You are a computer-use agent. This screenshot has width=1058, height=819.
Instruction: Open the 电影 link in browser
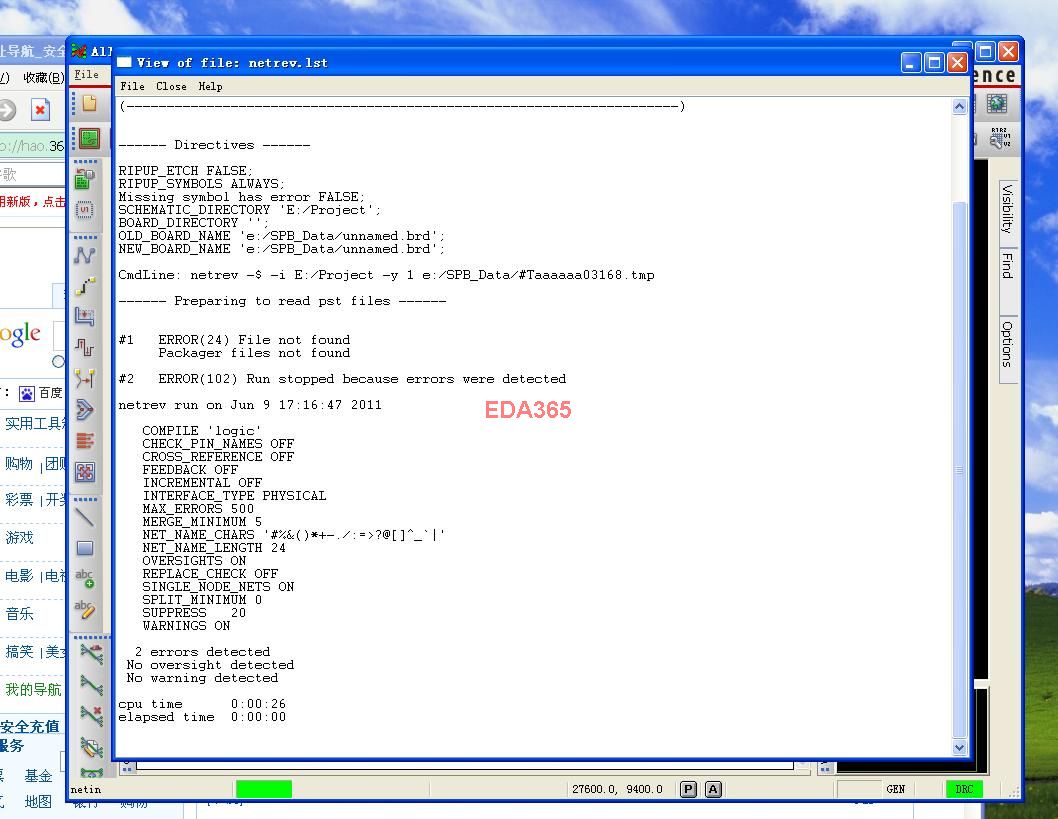coord(19,576)
